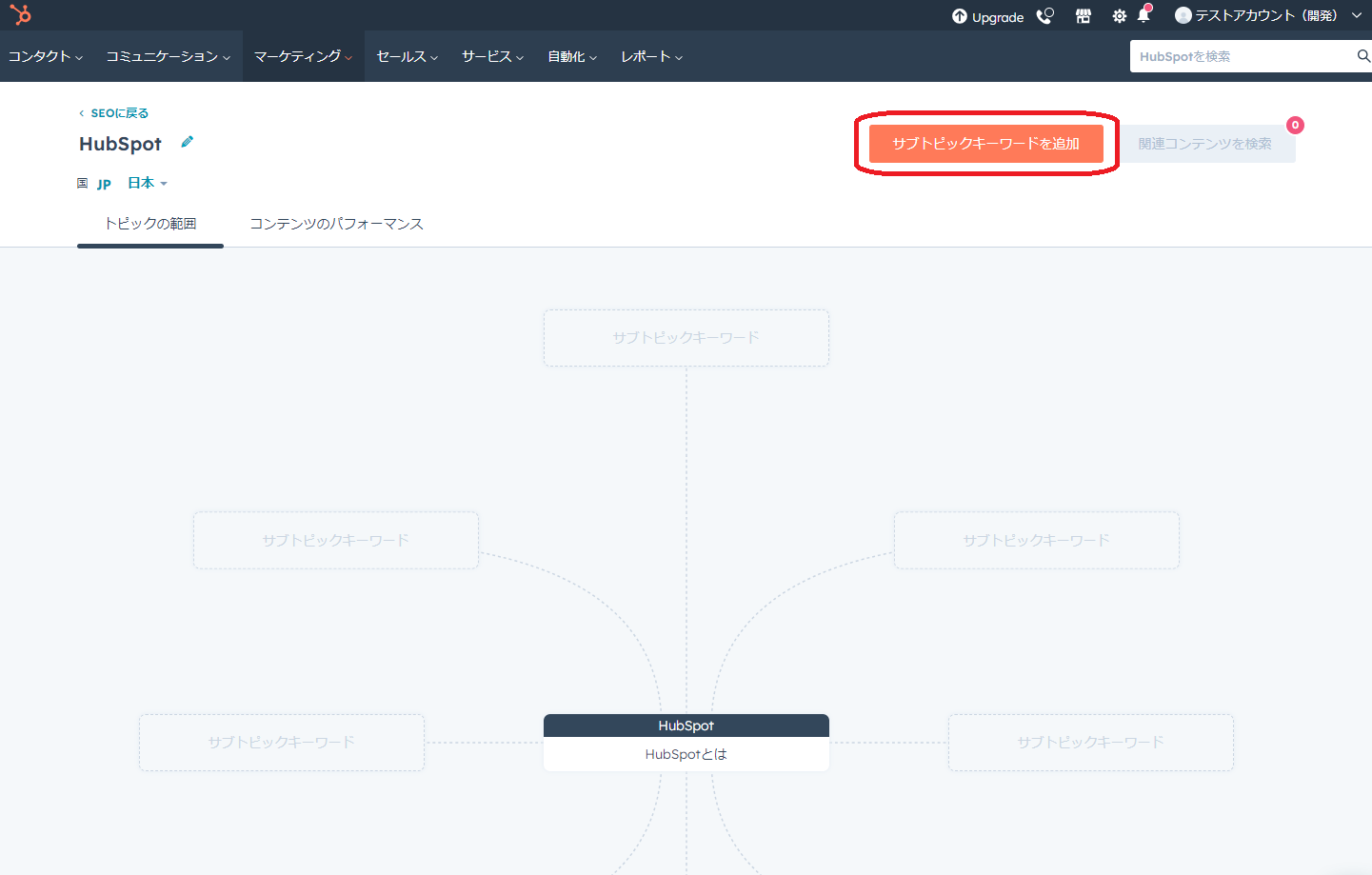Click the central HubSpot topic node header
This screenshot has height=875, width=1372.
click(x=686, y=726)
